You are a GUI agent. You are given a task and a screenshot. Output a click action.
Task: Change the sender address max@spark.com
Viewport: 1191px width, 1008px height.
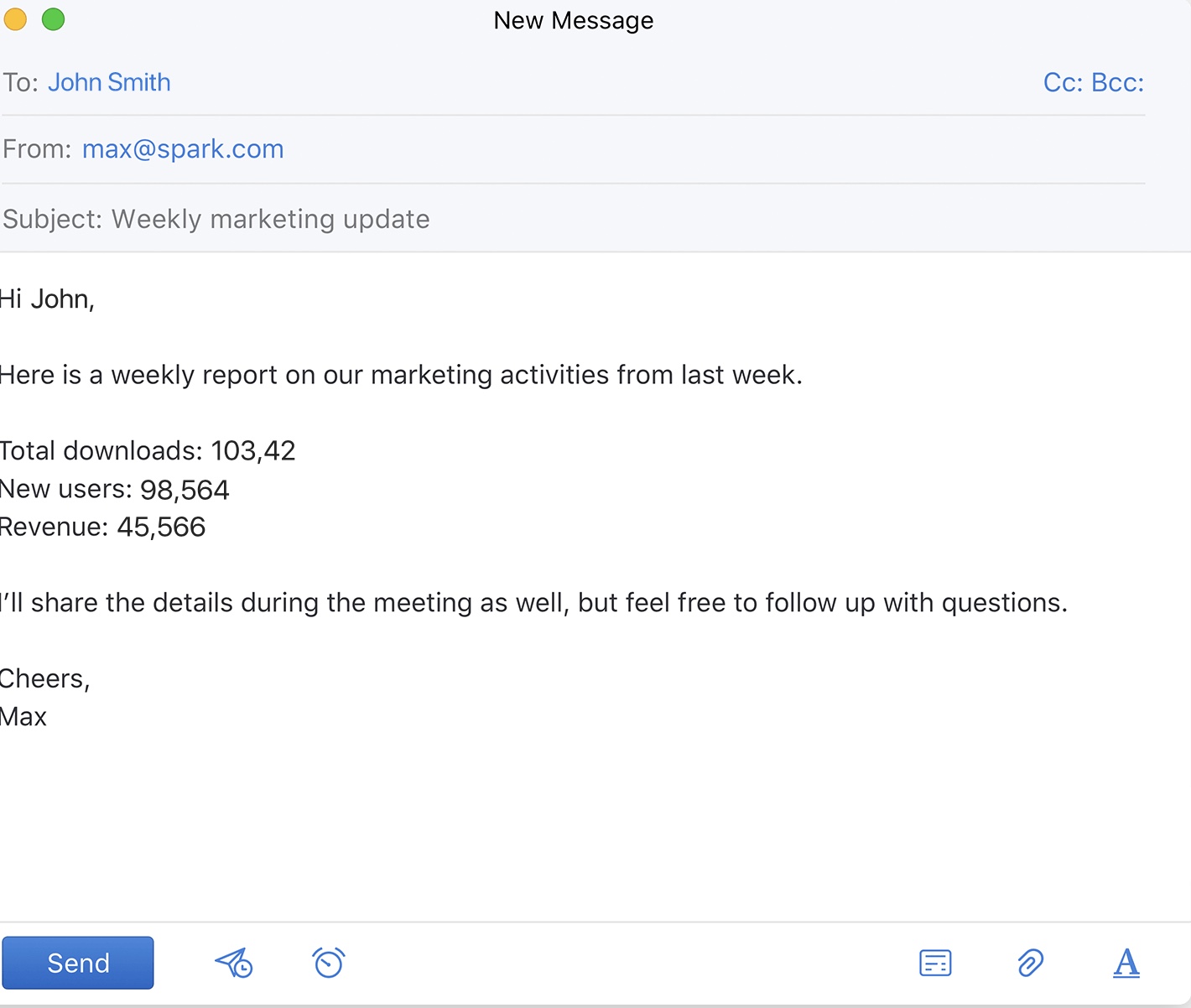[183, 149]
